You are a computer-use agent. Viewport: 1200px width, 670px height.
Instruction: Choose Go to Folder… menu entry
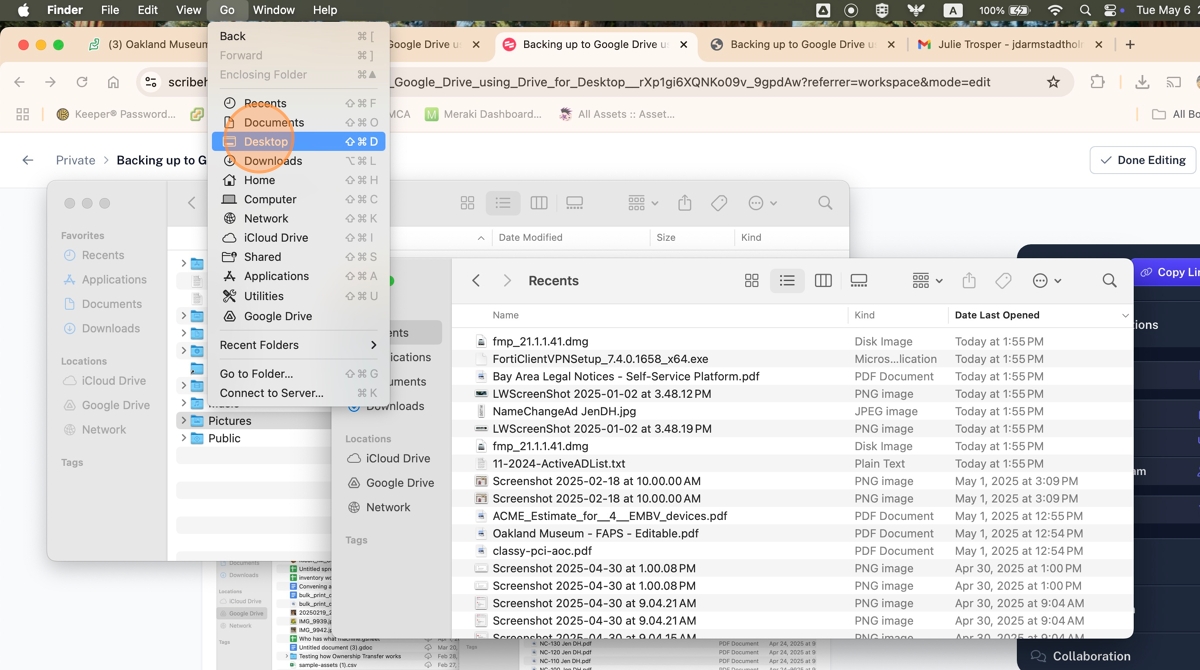pyautogui.click(x=298, y=374)
